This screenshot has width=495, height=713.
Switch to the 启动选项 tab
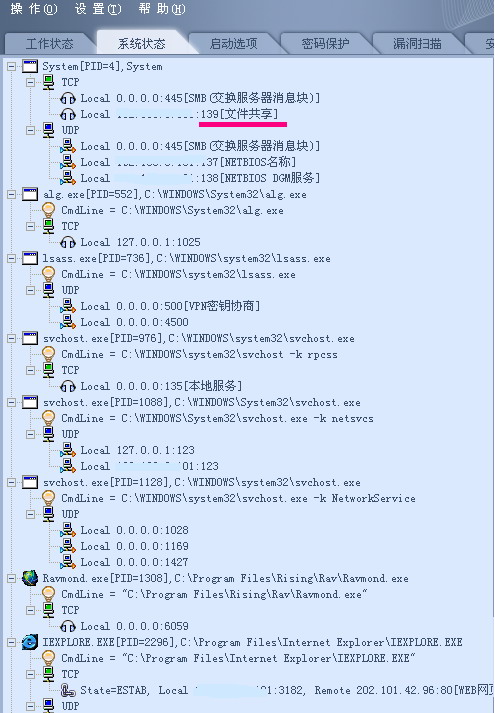click(233, 44)
